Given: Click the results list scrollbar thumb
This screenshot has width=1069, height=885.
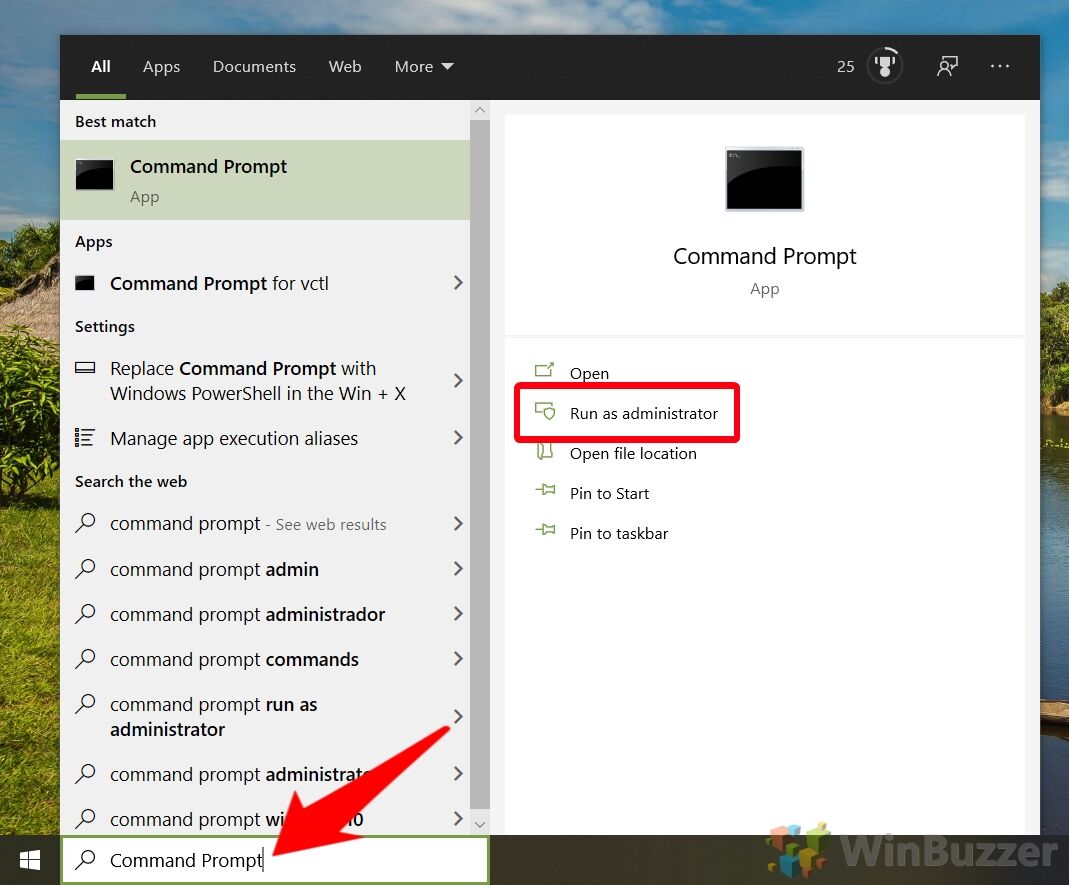Looking at the screenshot, I should click(x=480, y=464).
